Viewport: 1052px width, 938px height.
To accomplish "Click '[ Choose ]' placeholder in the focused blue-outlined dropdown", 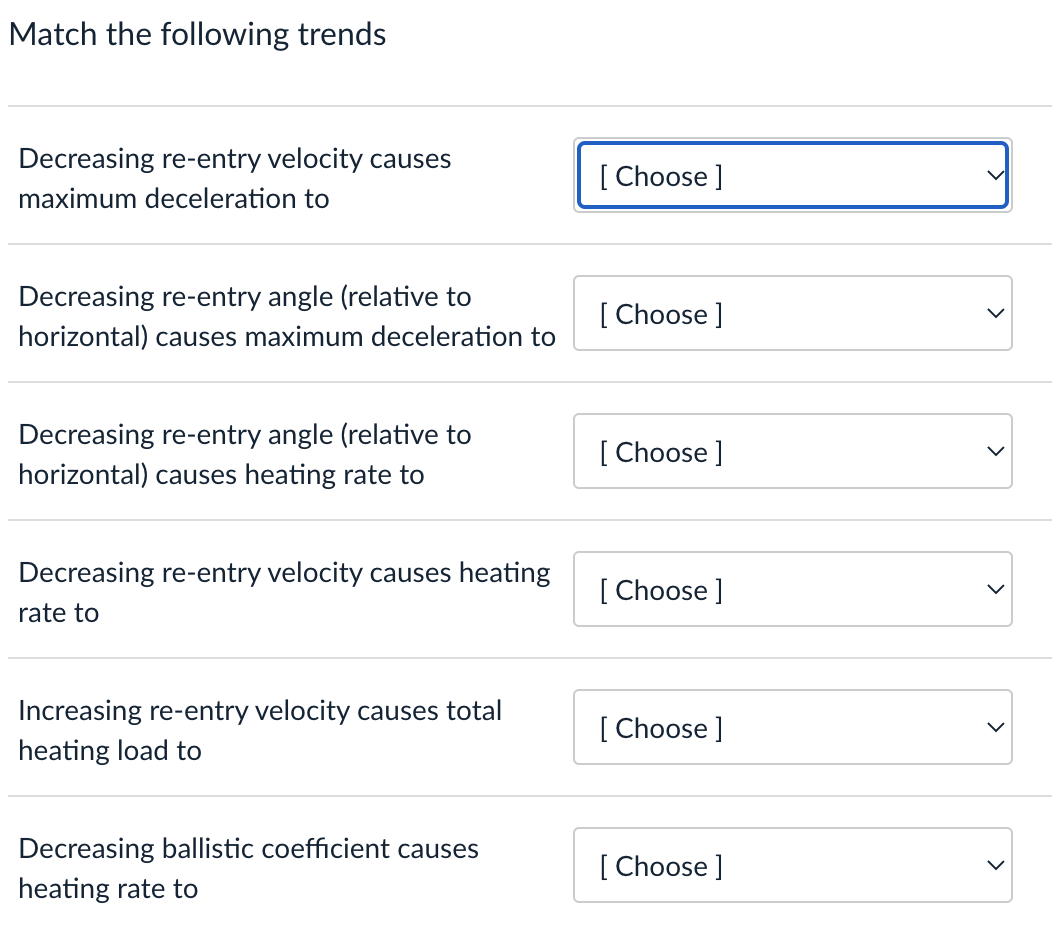I will (661, 176).
